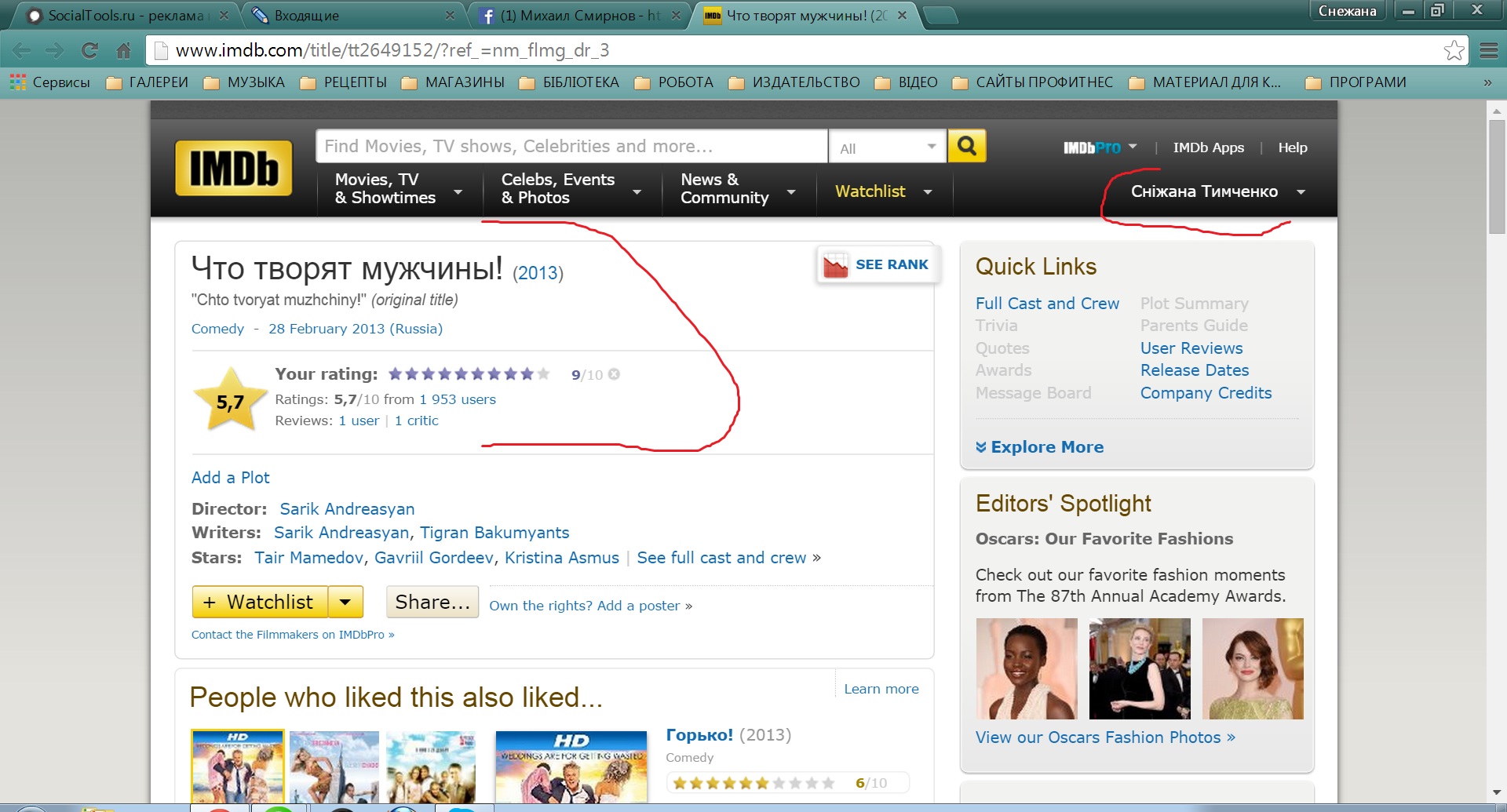This screenshot has width=1507, height=812.
Task: Click the Find Movies search field
Action: [x=571, y=146]
